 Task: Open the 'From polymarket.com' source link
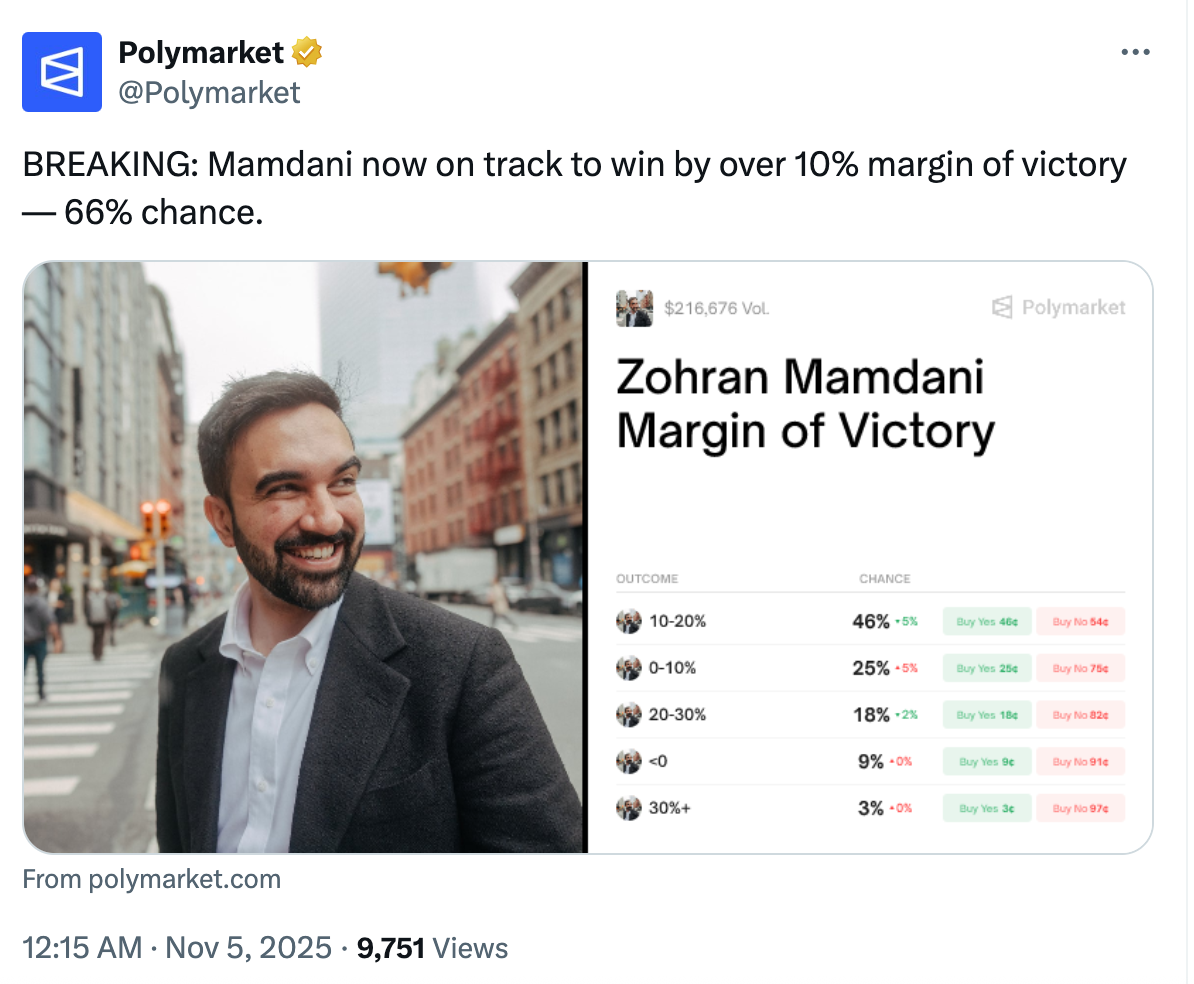click(x=152, y=880)
